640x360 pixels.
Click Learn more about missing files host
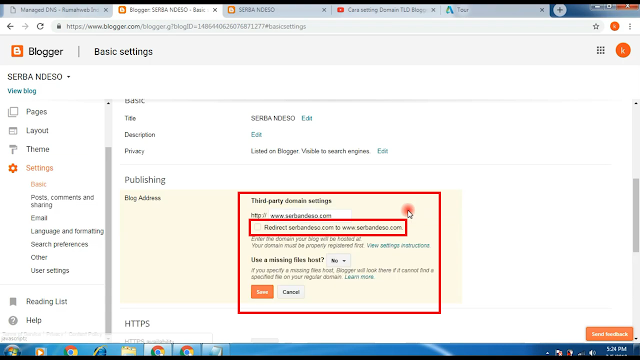point(359,277)
